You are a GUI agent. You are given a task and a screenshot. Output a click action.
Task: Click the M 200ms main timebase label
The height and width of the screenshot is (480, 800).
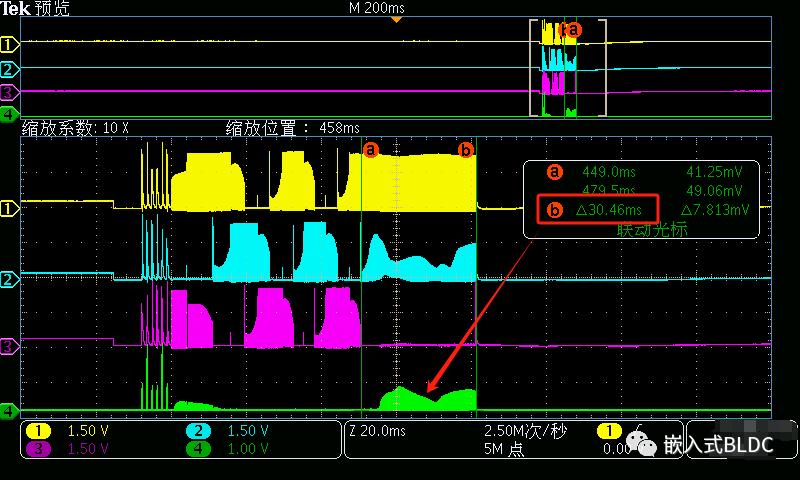pyautogui.click(x=377, y=8)
